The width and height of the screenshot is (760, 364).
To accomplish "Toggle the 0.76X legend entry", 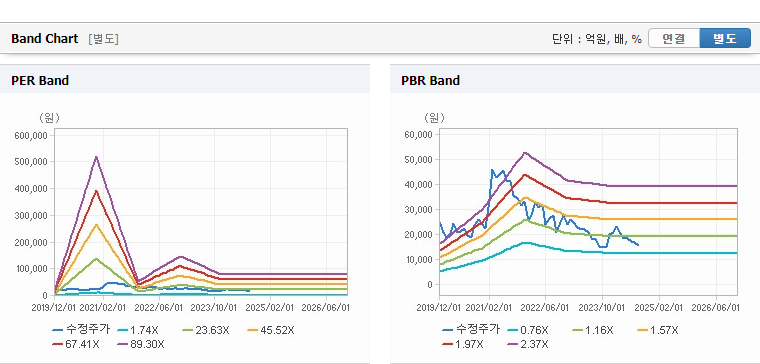I will (x=528, y=330).
